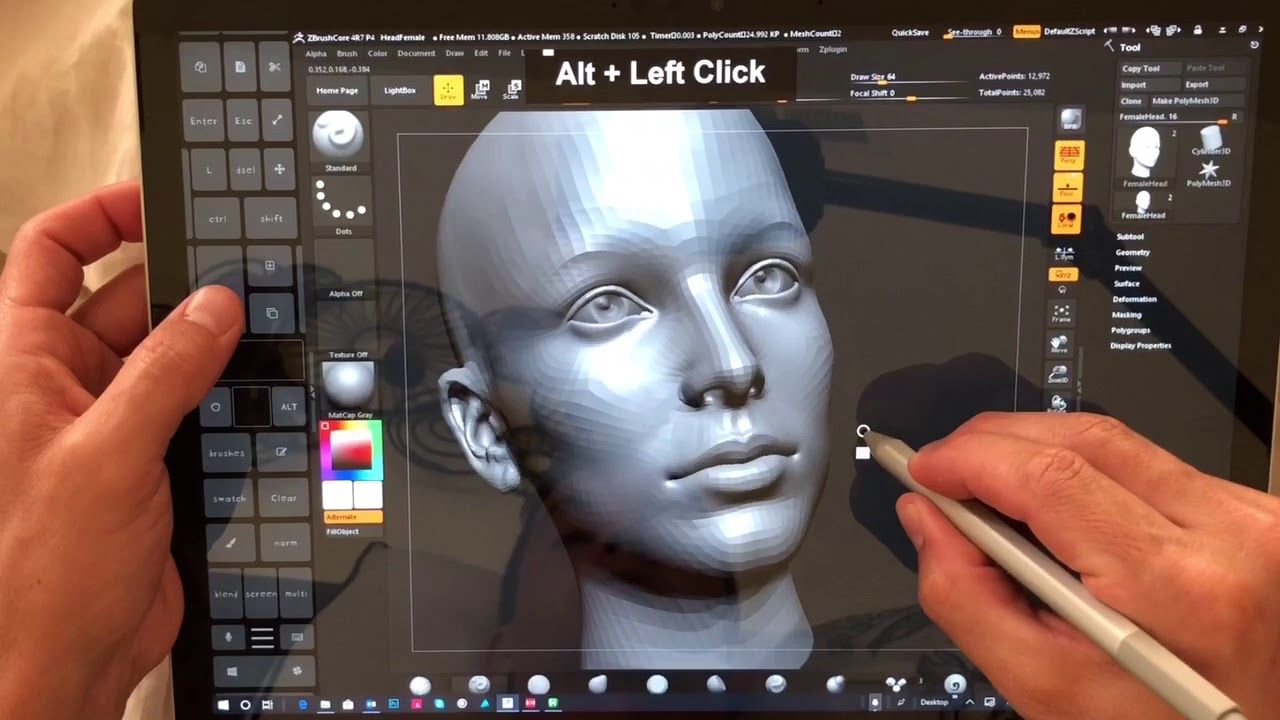Select the Scale mode icon in top toolbar

click(x=512, y=90)
